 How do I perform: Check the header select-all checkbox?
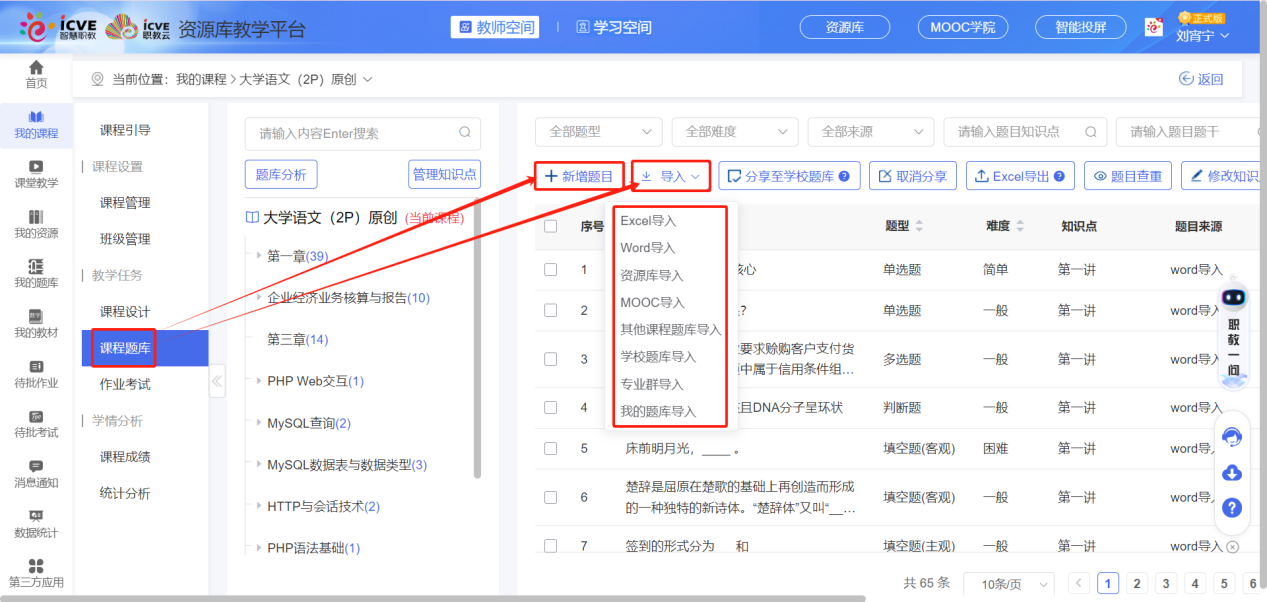click(550, 226)
